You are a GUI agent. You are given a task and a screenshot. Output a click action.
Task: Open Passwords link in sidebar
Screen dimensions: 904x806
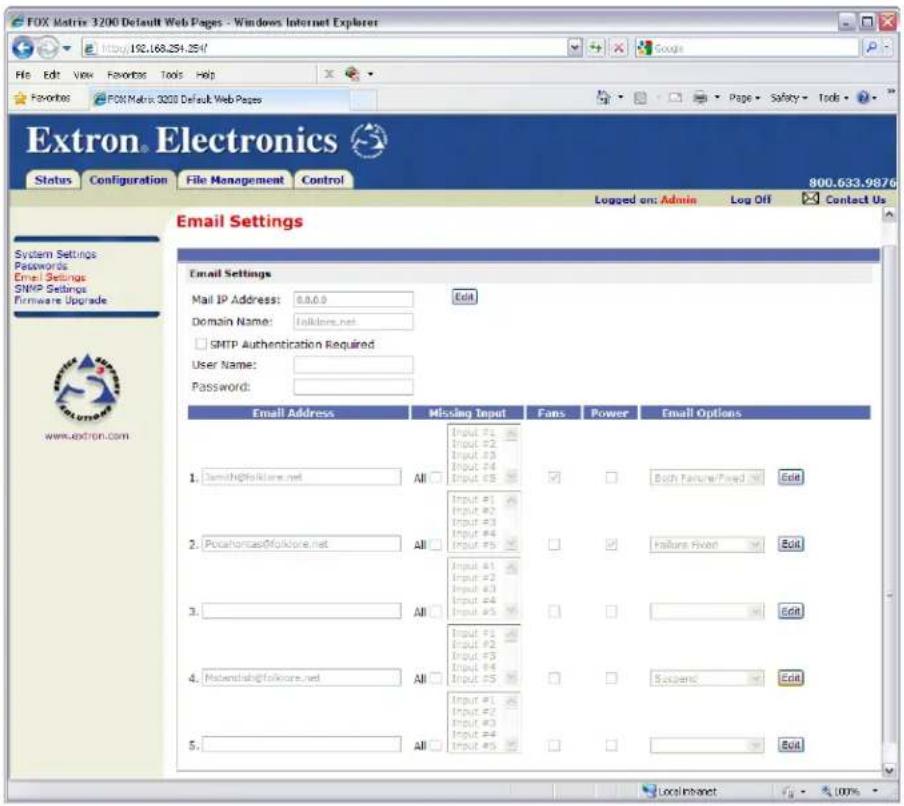coord(41,265)
